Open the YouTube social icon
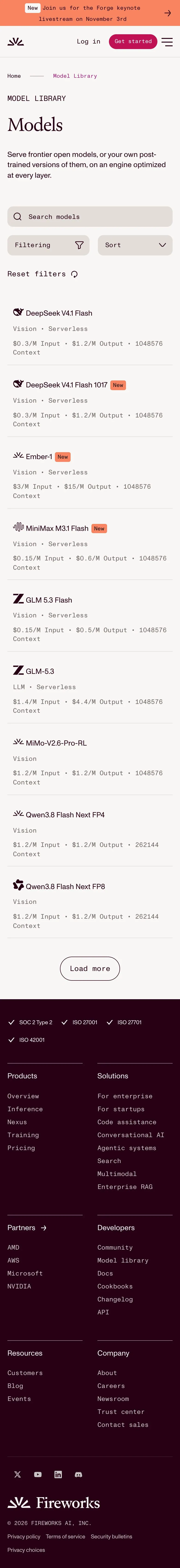 [x=38, y=1474]
